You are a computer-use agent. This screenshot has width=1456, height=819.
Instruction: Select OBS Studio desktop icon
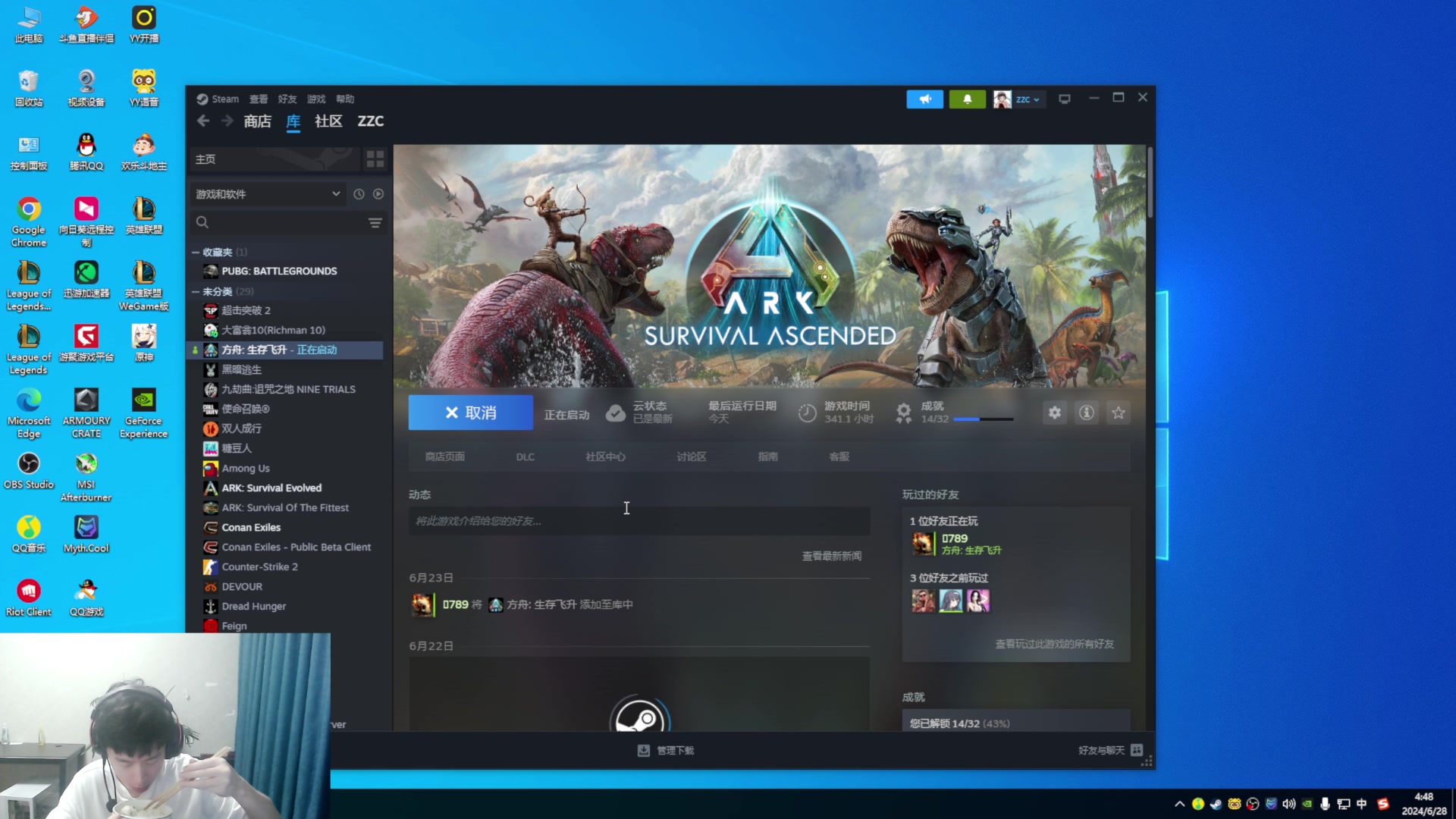click(29, 471)
